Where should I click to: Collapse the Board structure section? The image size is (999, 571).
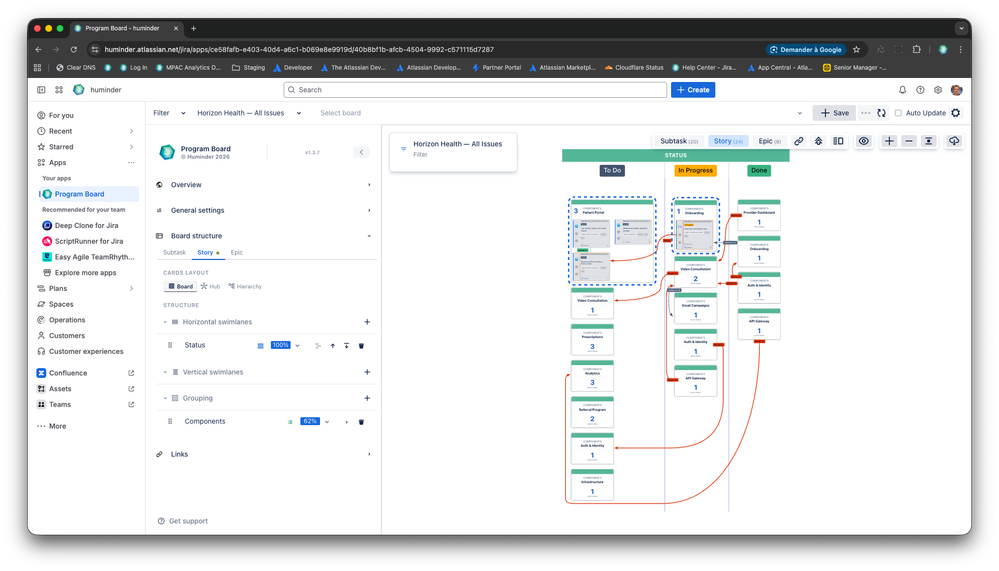(x=263, y=236)
